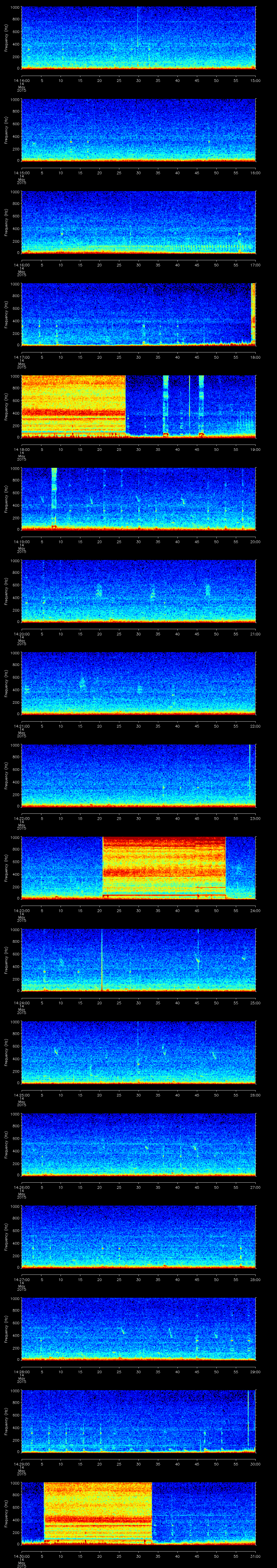277x1568 pixels.
Task: Select the spectrogram panel starting at 14:16:00
Action: pyautogui.click(x=139, y=222)
